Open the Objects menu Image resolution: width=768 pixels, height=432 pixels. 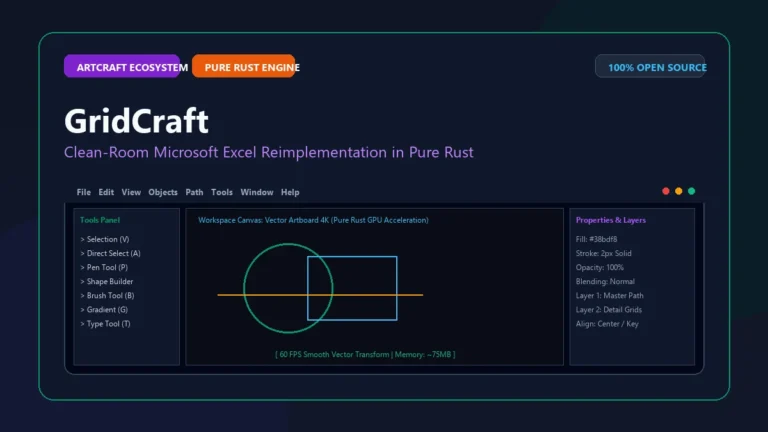[x=163, y=192]
